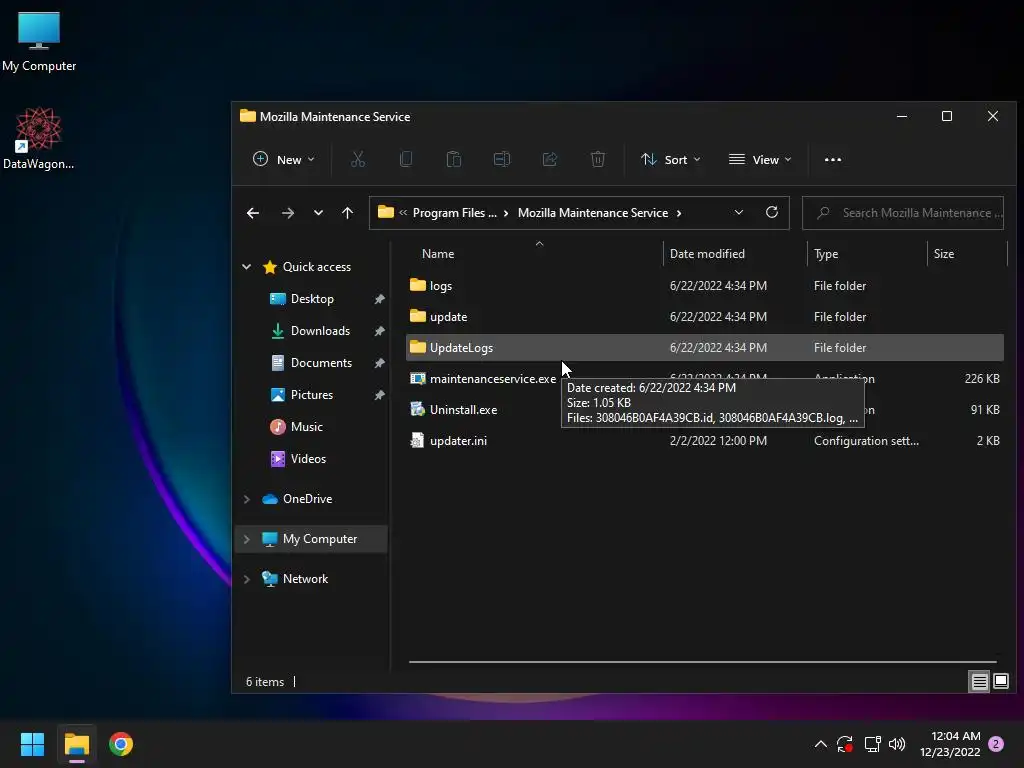Select the updater.ini file
The width and height of the screenshot is (1024, 768).
pyautogui.click(x=705, y=441)
